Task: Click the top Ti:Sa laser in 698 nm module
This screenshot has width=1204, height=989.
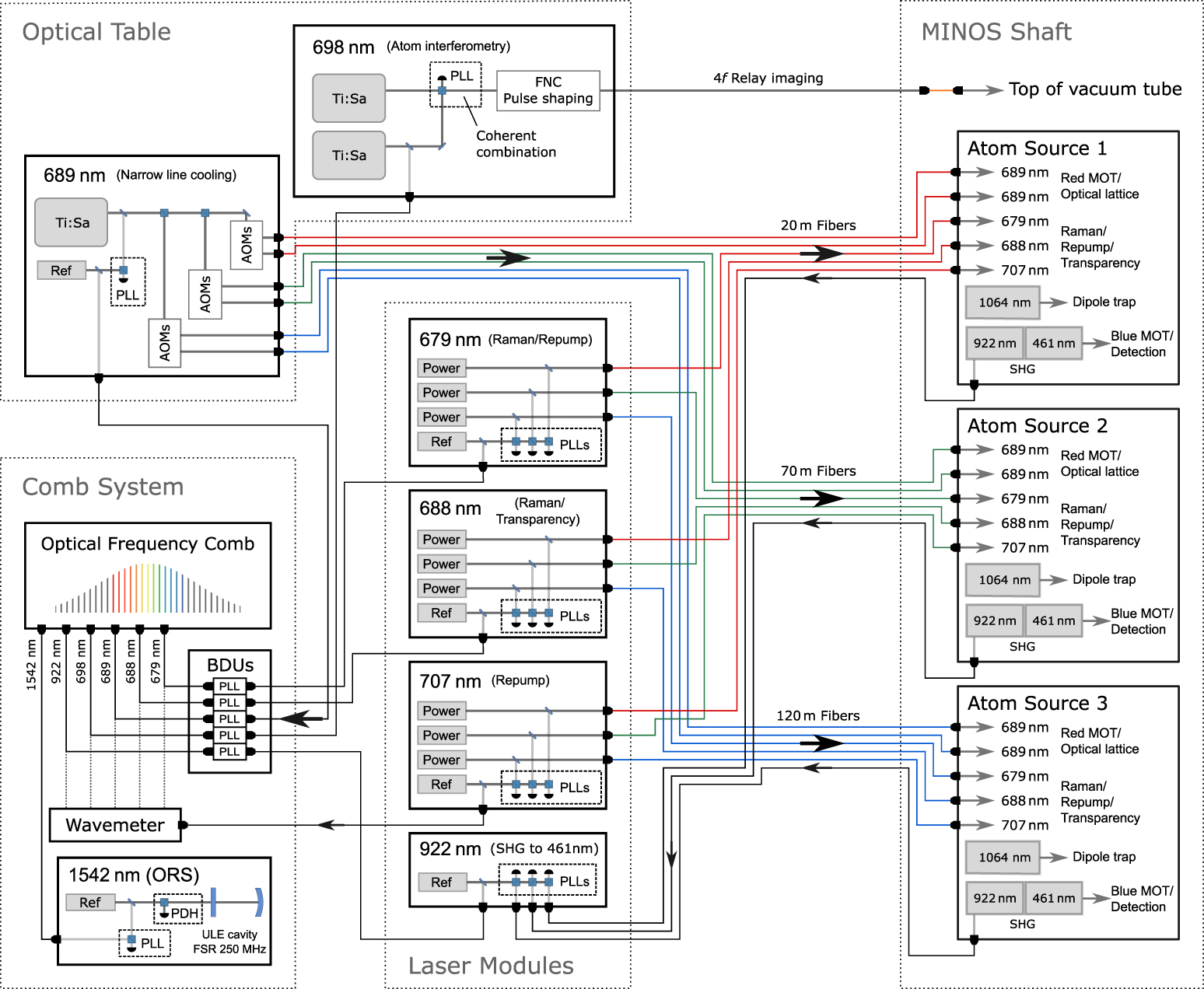Action: [349, 98]
